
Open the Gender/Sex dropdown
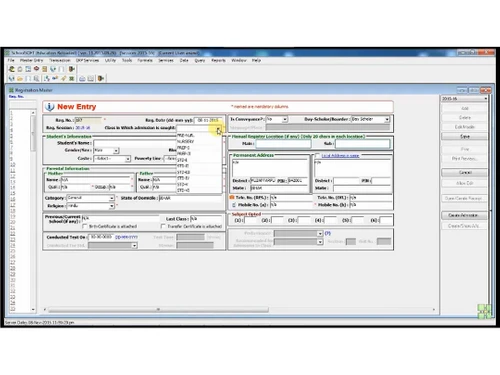[116, 151]
